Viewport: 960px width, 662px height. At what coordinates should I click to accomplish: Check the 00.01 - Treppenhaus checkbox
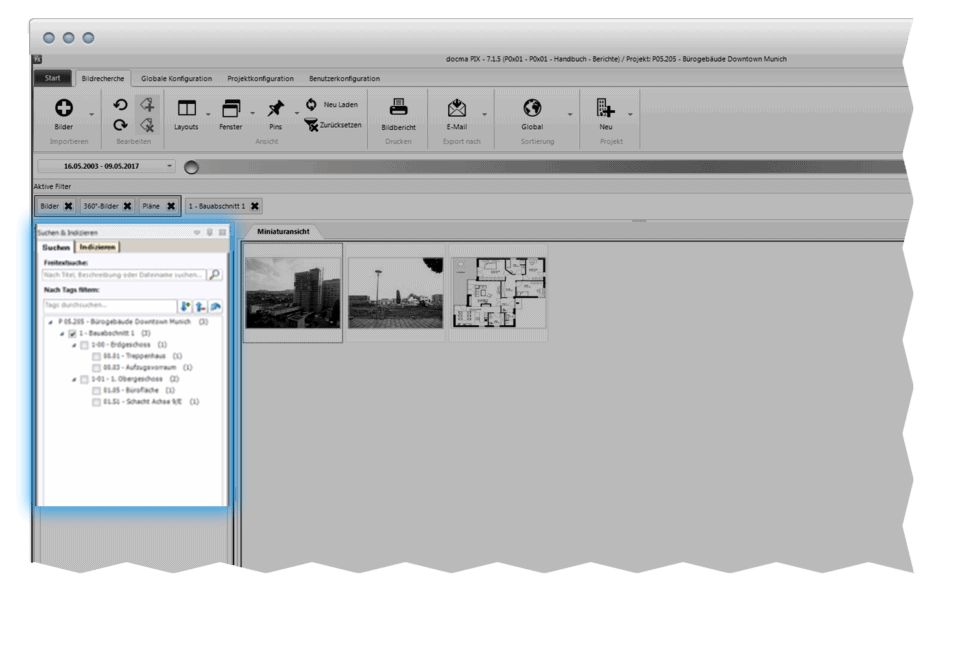point(96,356)
